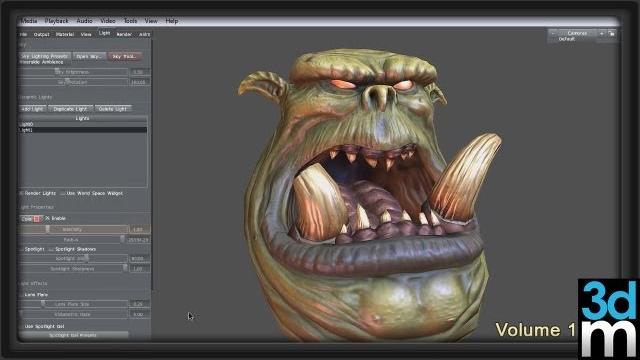Select the first light in the Lights list
The height and width of the screenshot is (360, 640).
point(83,124)
